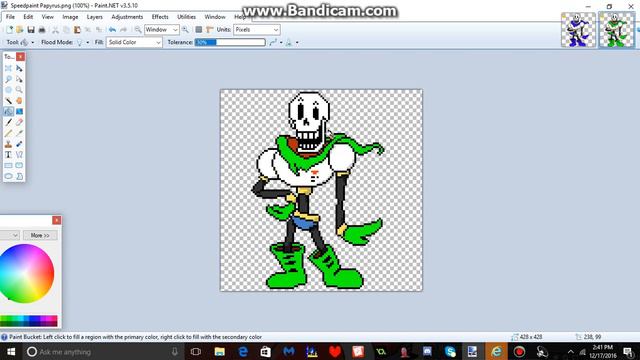Image resolution: width=640 pixels, height=360 pixels.
Task: Toggle the pixel grid button
Action: point(199,29)
